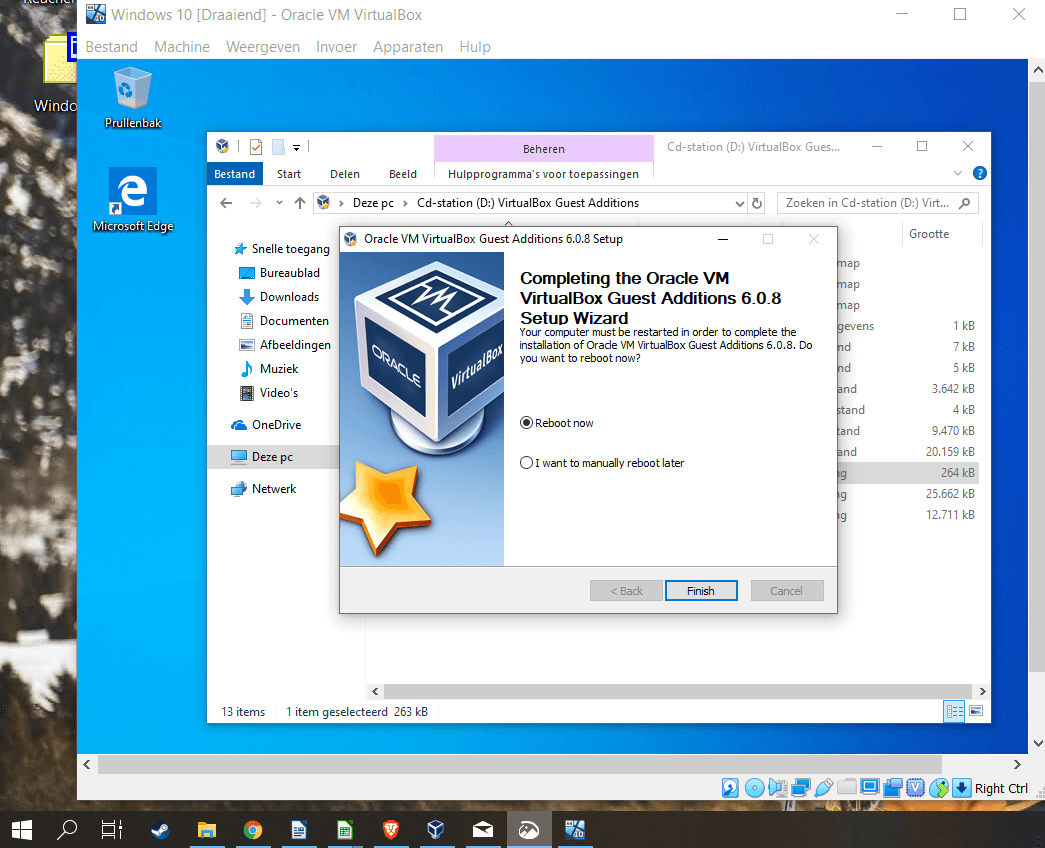This screenshot has width=1045, height=848.
Task: Click the Brave browser taskbar icon
Action: (x=389, y=829)
